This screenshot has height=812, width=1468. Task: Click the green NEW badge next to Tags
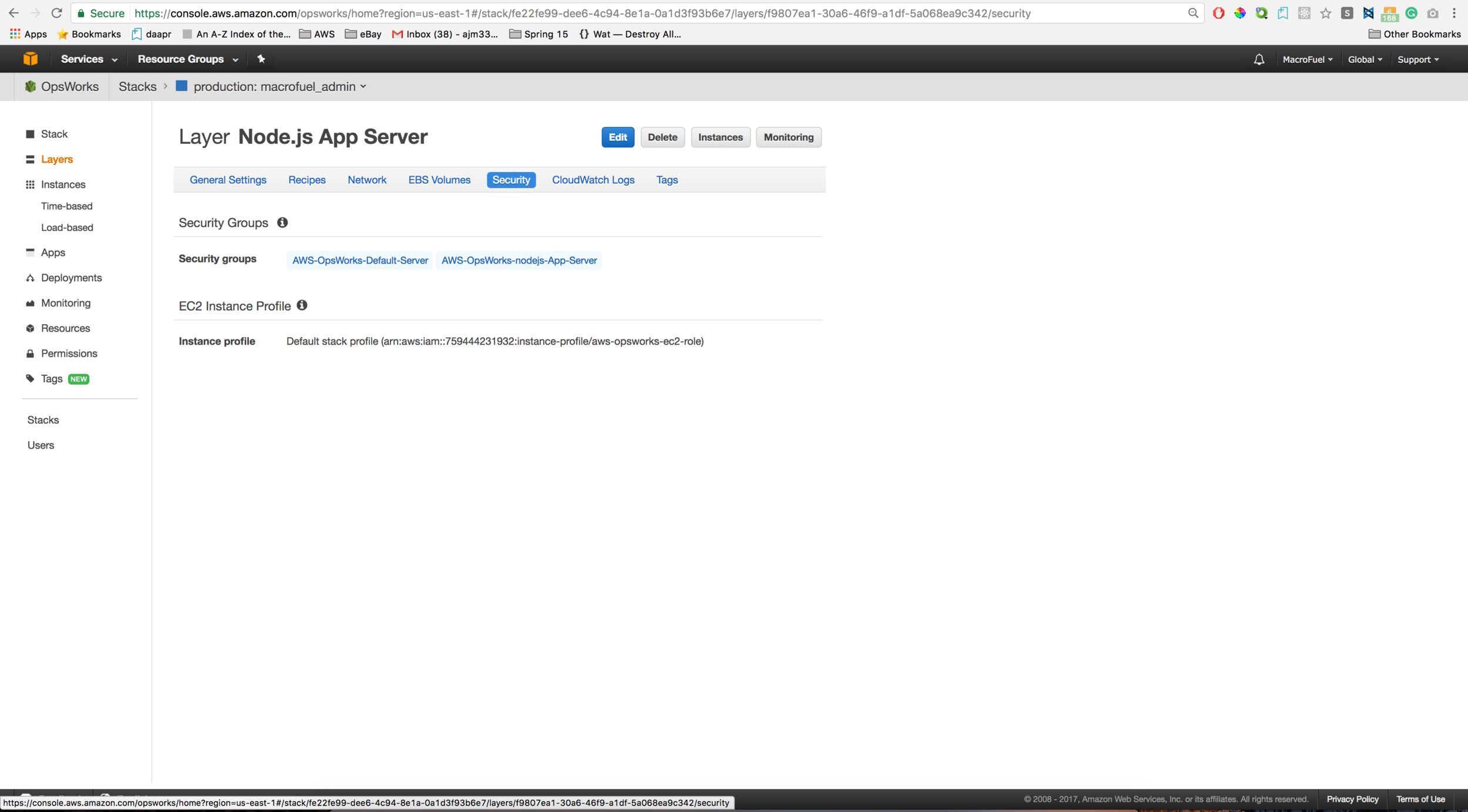79,379
